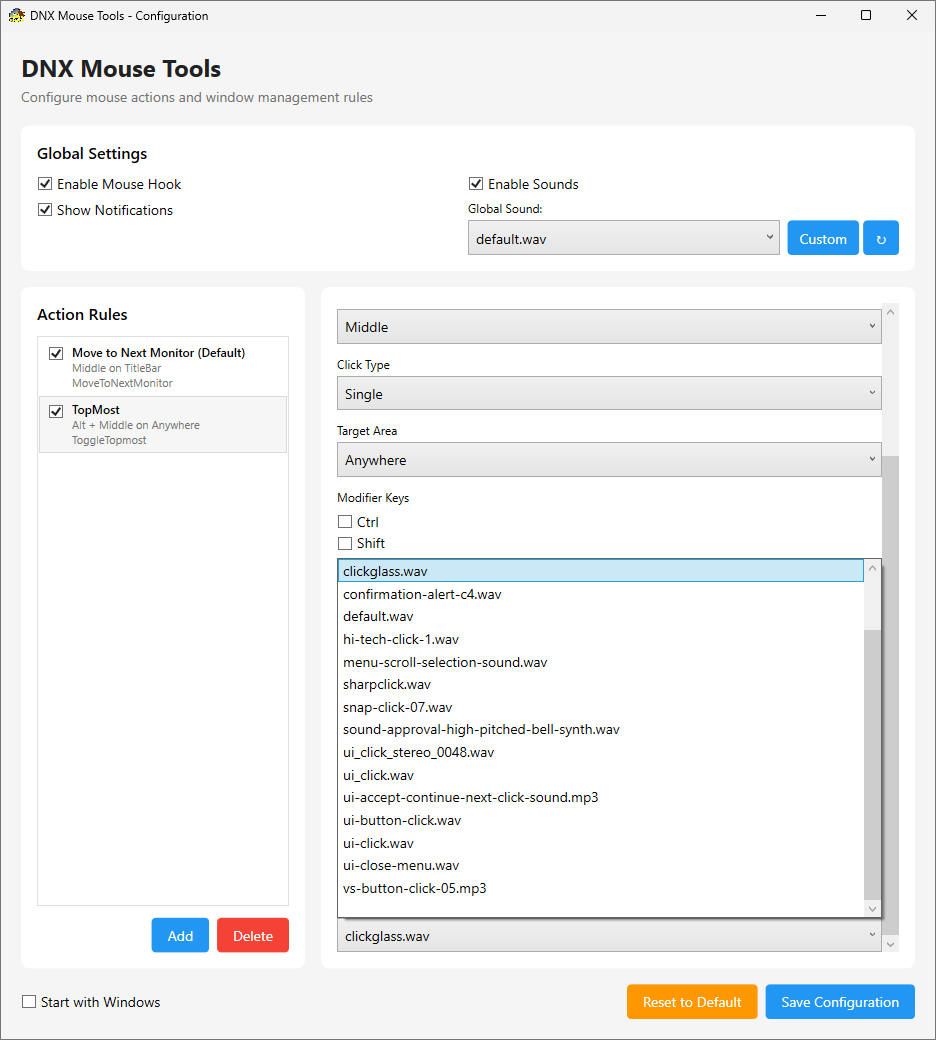Click the rule panel scroll-down arrow
Screen dimensions: 936x1040
[x=891, y=943]
